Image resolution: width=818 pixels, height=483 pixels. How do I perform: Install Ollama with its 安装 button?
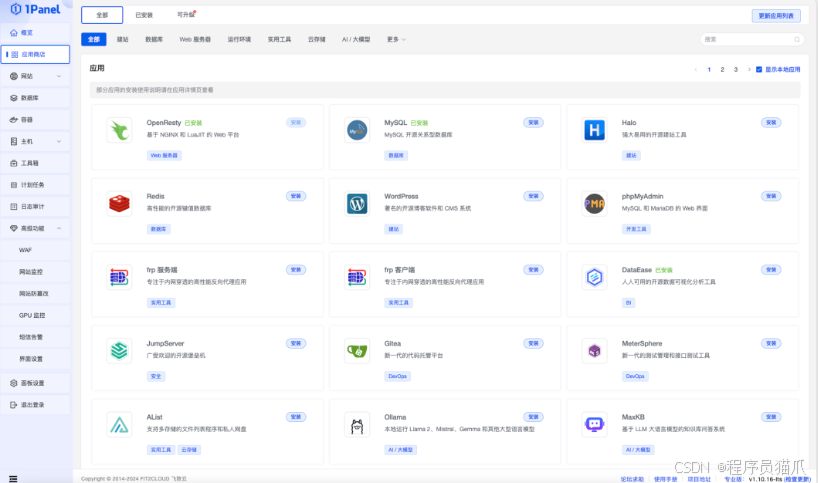pyautogui.click(x=533, y=417)
